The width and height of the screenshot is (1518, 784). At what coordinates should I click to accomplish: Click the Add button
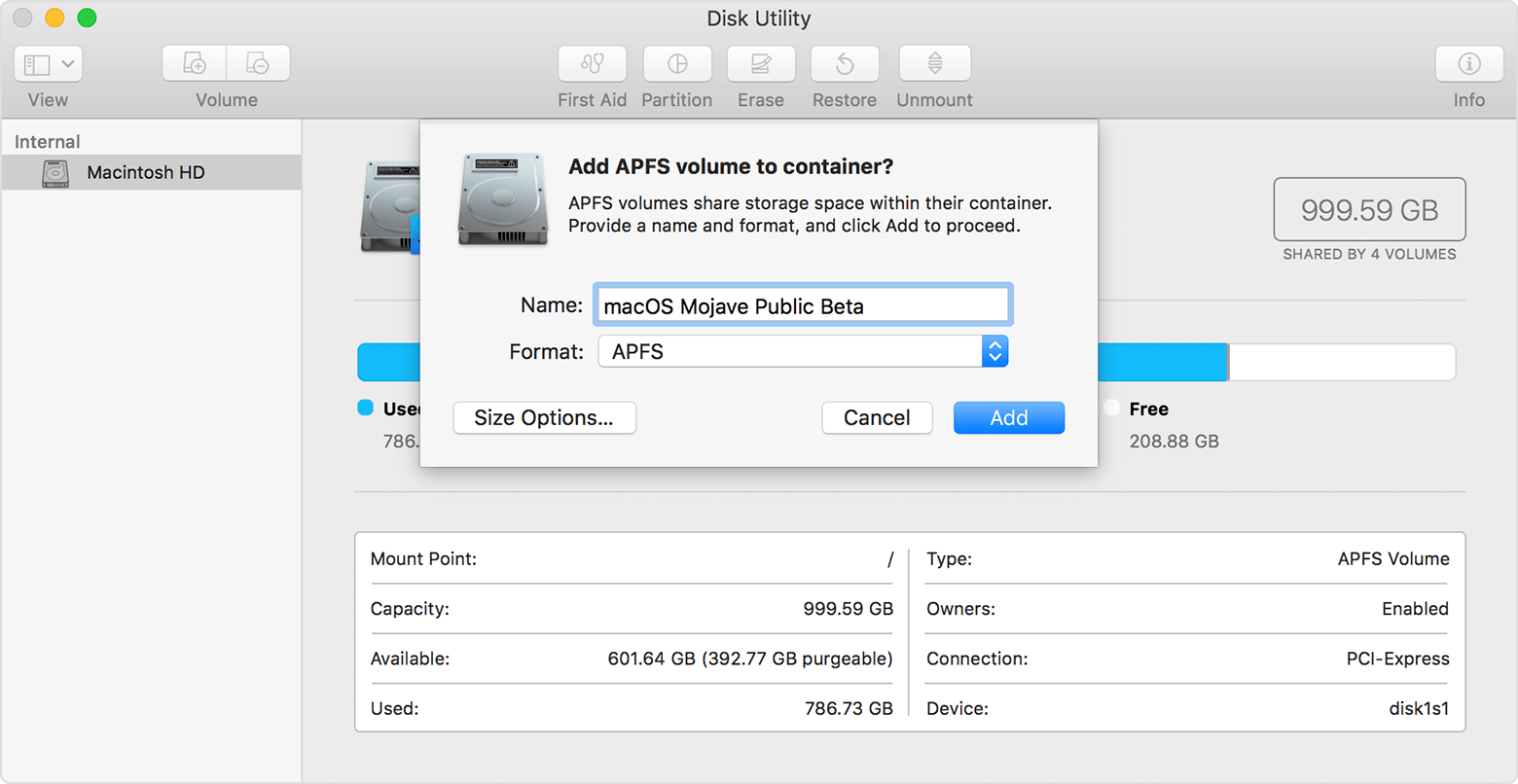[x=1009, y=417]
